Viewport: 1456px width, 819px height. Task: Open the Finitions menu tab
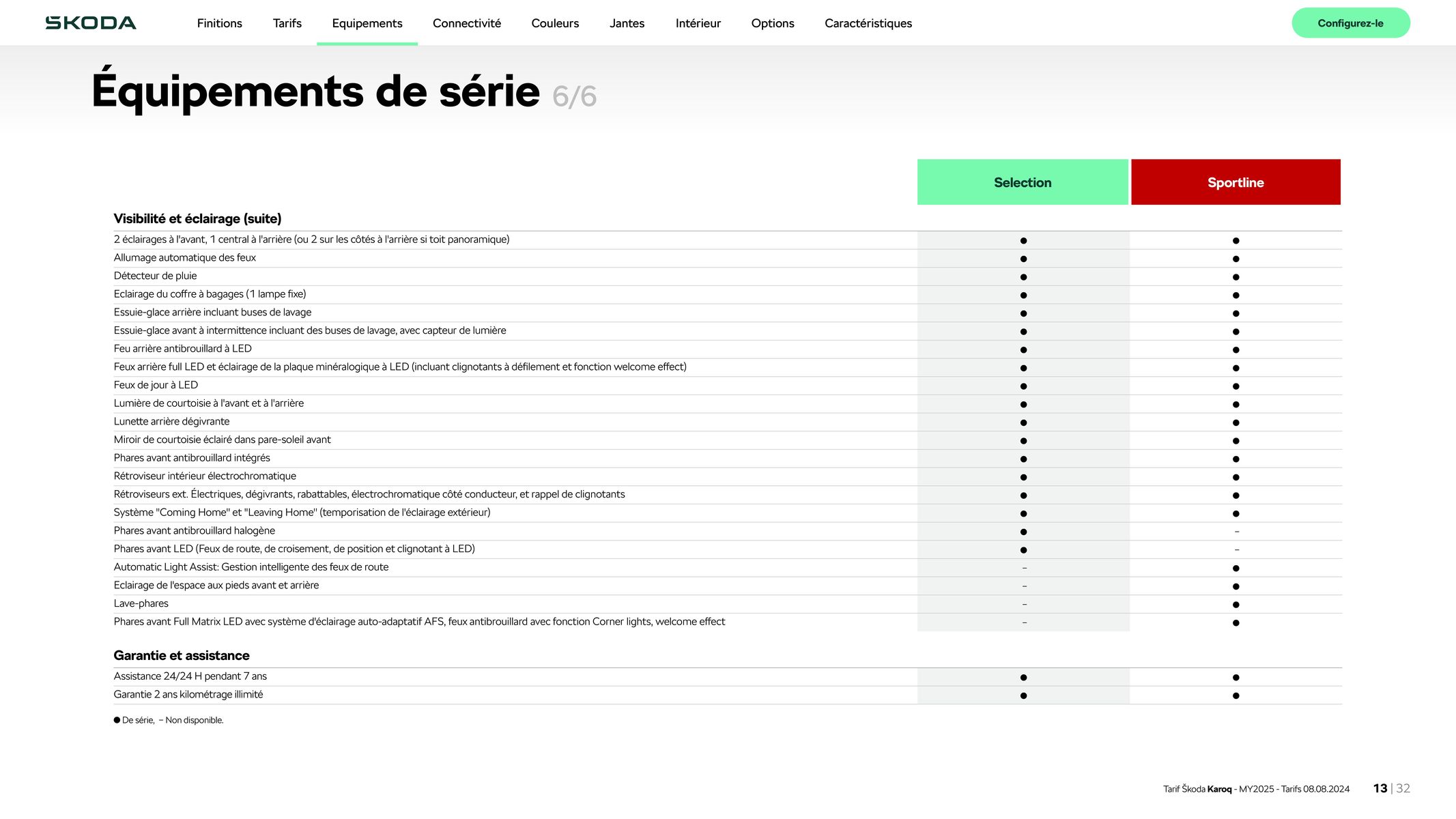click(219, 23)
